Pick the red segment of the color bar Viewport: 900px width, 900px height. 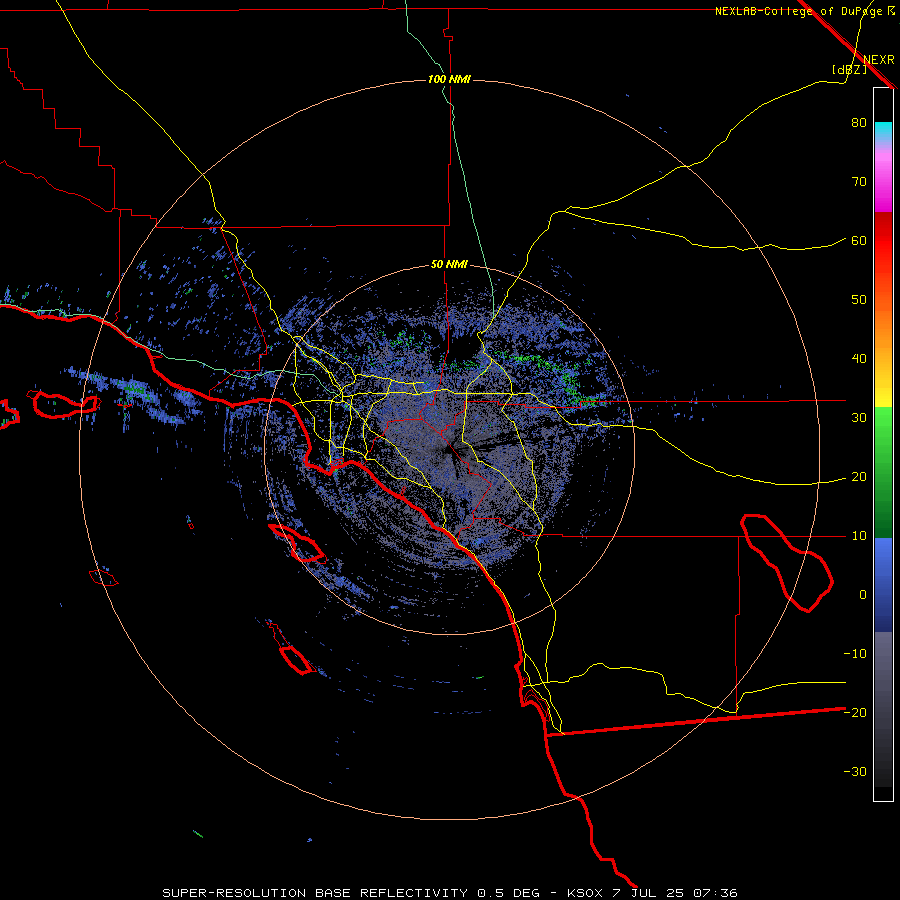(883, 241)
